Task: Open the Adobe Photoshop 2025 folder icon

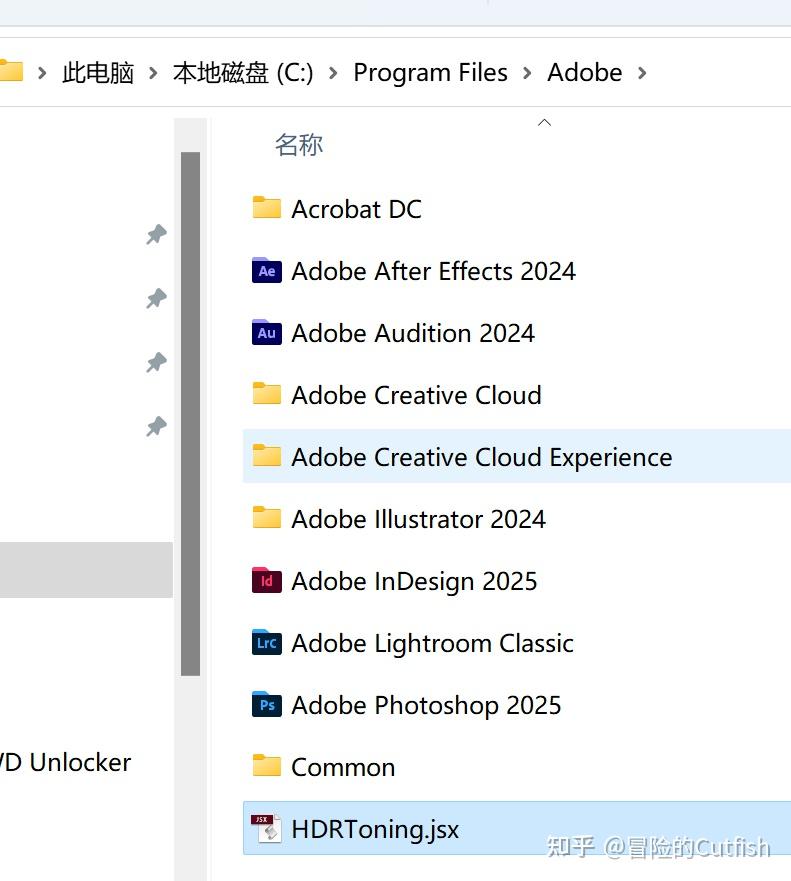Action: coord(266,705)
